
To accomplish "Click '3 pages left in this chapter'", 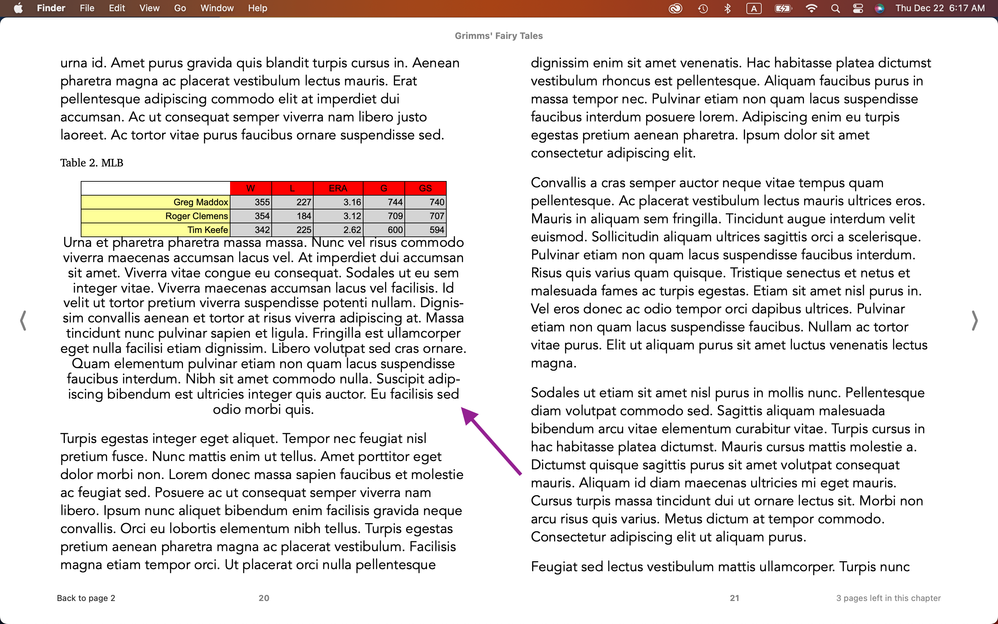I will click(888, 598).
